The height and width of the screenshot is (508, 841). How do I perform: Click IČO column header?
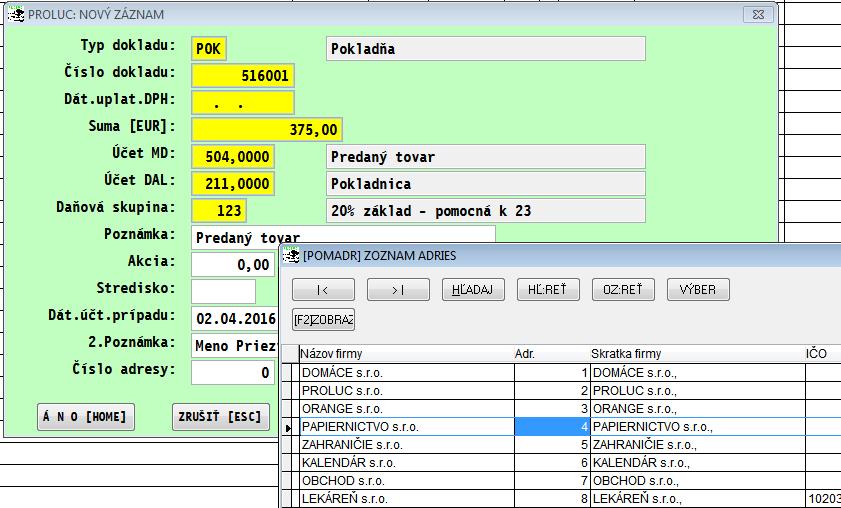(823, 354)
